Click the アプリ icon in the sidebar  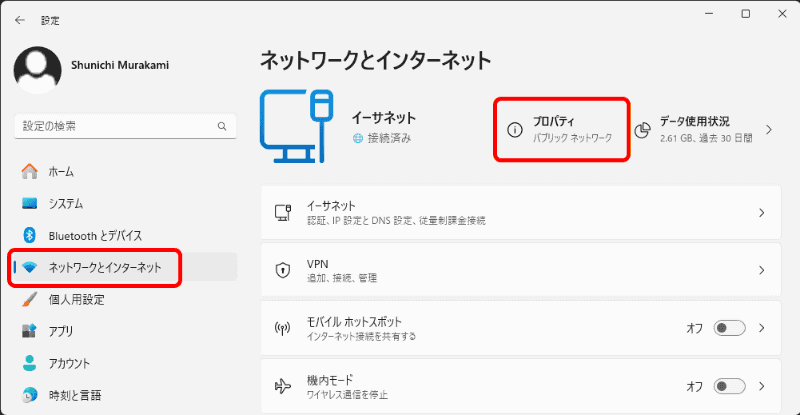pos(30,331)
